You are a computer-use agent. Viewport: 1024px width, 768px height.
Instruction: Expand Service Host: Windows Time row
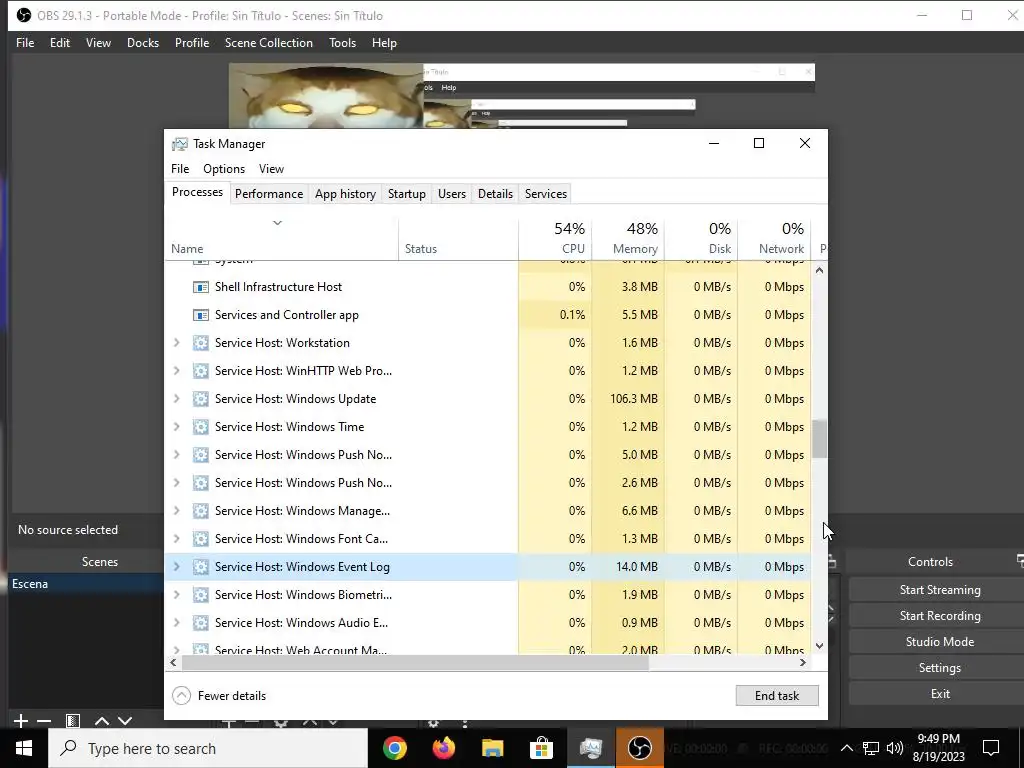(x=176, y=427)
